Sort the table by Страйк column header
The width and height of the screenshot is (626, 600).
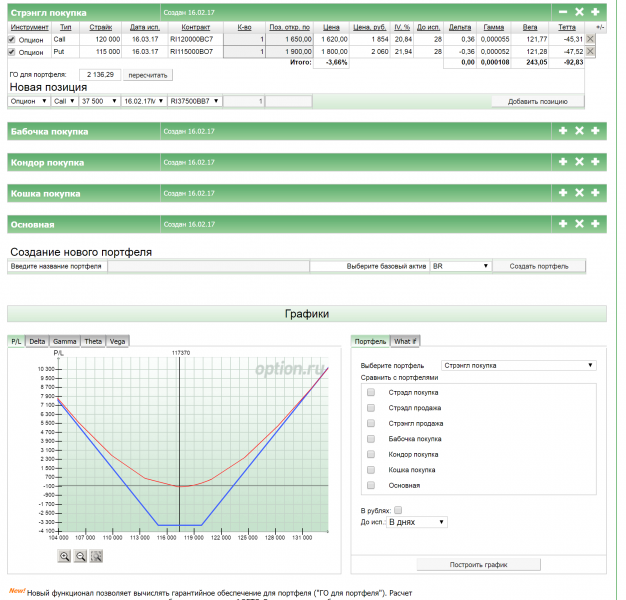tap(101, 27)
